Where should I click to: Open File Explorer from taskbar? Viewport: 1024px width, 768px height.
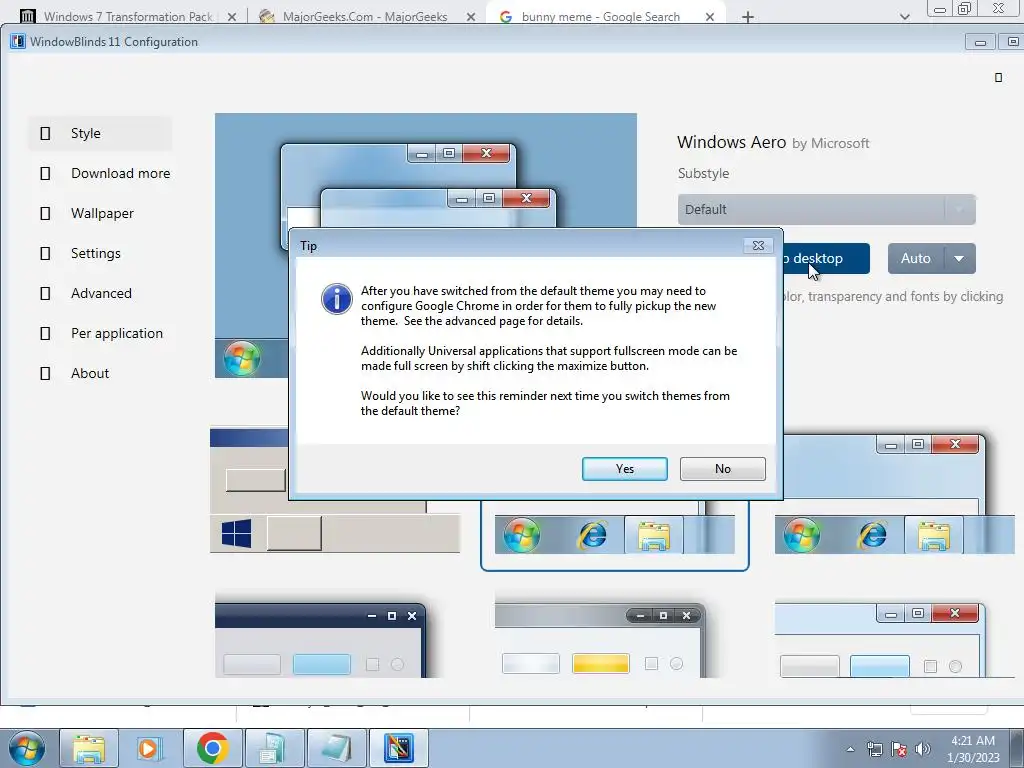click(x=89, y=748)
